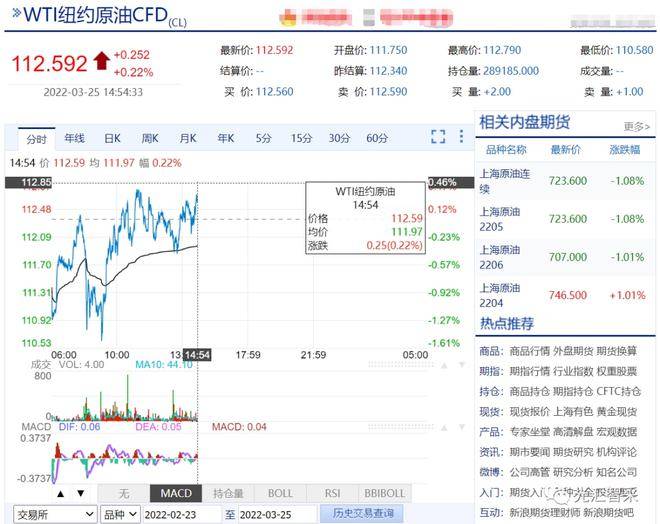Open 上海原油连续 futures row

tap(565, 181)
